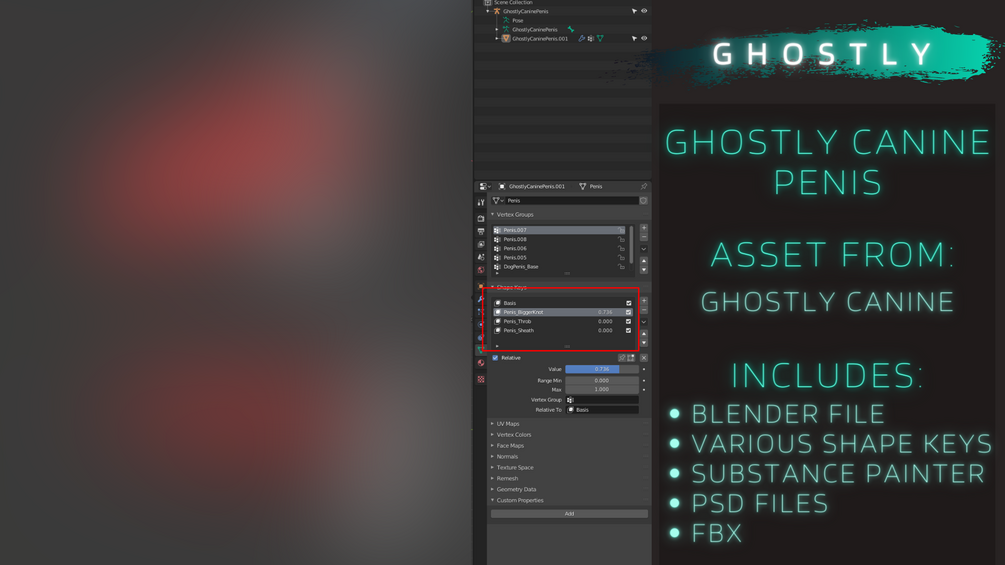The image size is (1005, 565).
Task: Clear shape keys with the X button
Action: point(644,358)
